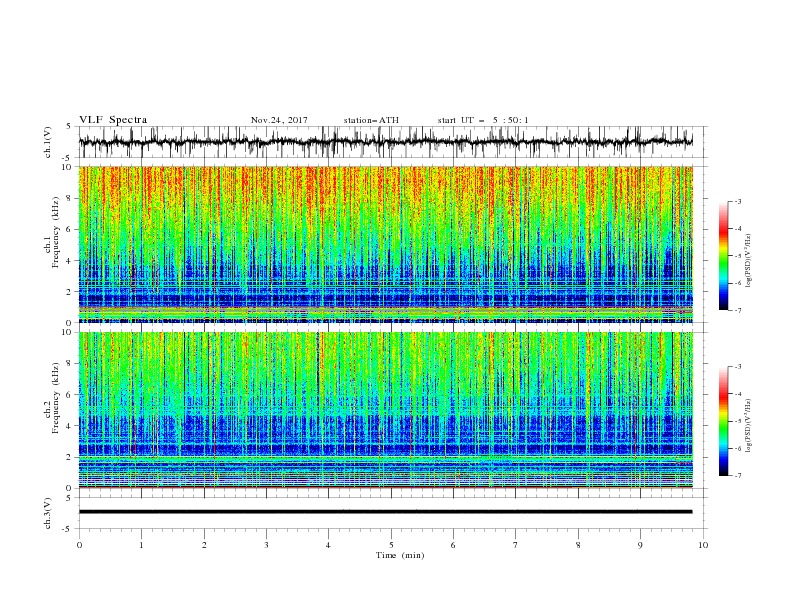
Task: Click the "5" tick on ch.3(V) axis
Action: pyautogui.click(x=70, y=497)
